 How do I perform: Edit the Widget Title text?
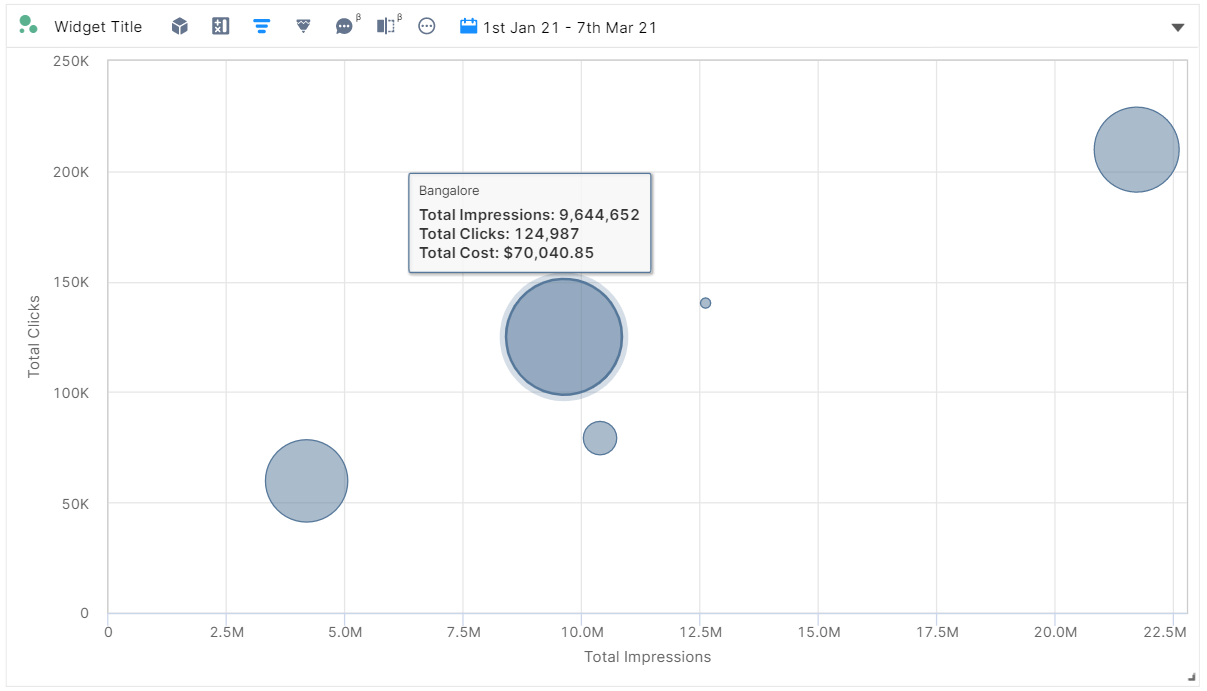coord(98,27)
